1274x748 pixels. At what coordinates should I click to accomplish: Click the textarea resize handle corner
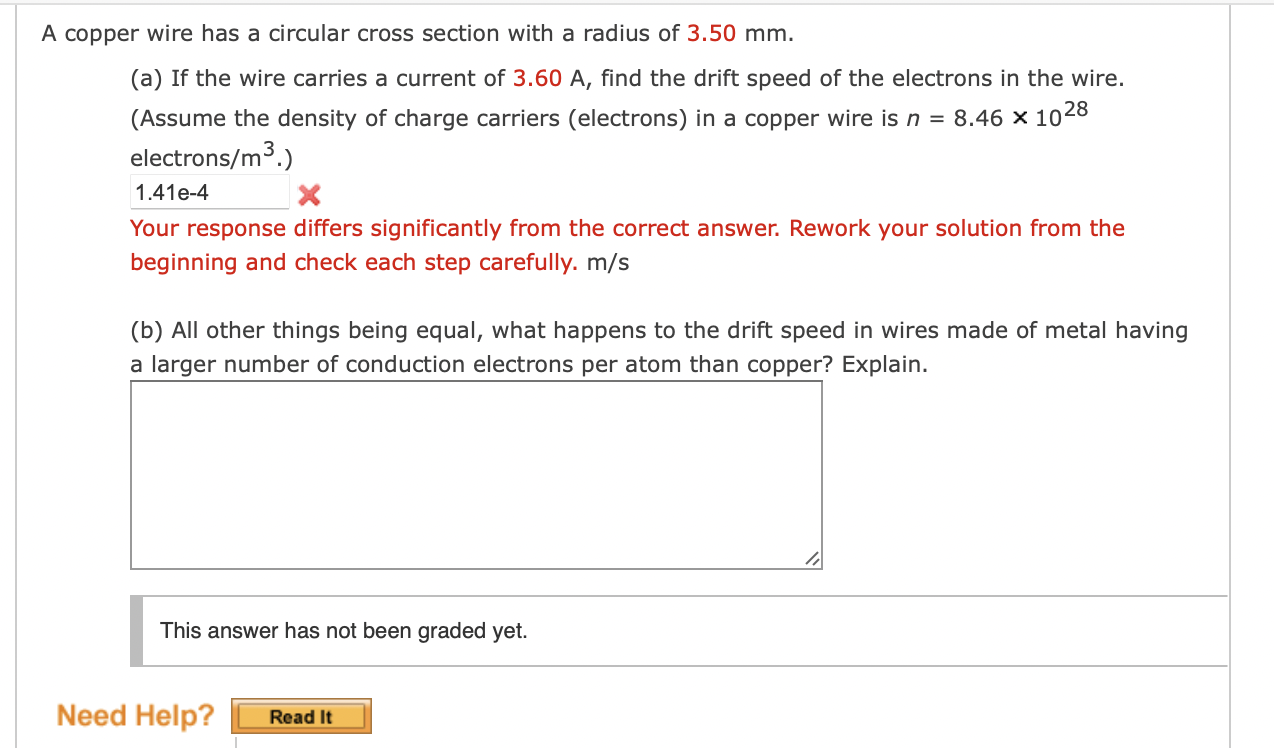point(813,560)
